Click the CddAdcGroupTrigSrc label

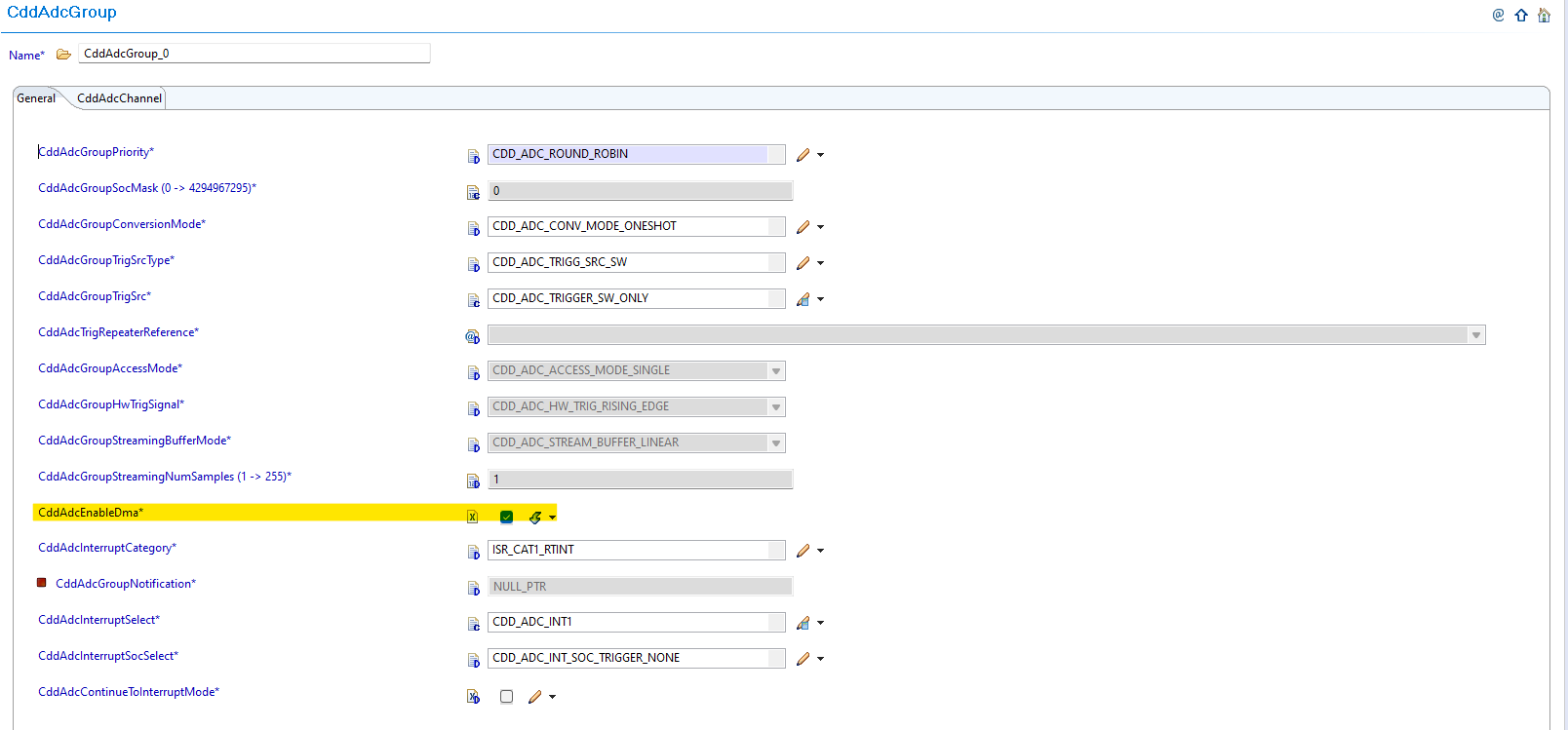coord(95,296)
